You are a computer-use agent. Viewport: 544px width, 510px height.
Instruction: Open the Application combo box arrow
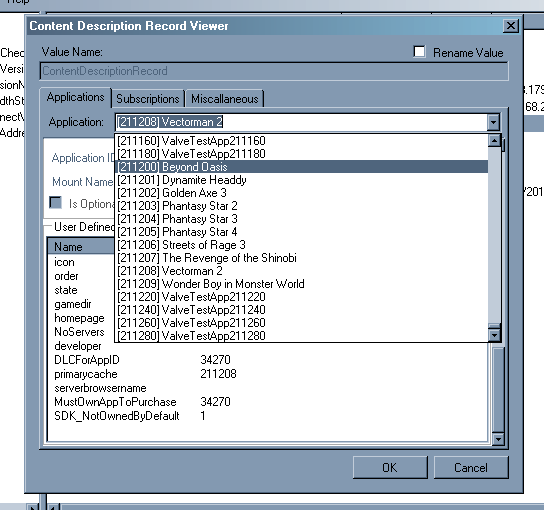coord(493,122)
